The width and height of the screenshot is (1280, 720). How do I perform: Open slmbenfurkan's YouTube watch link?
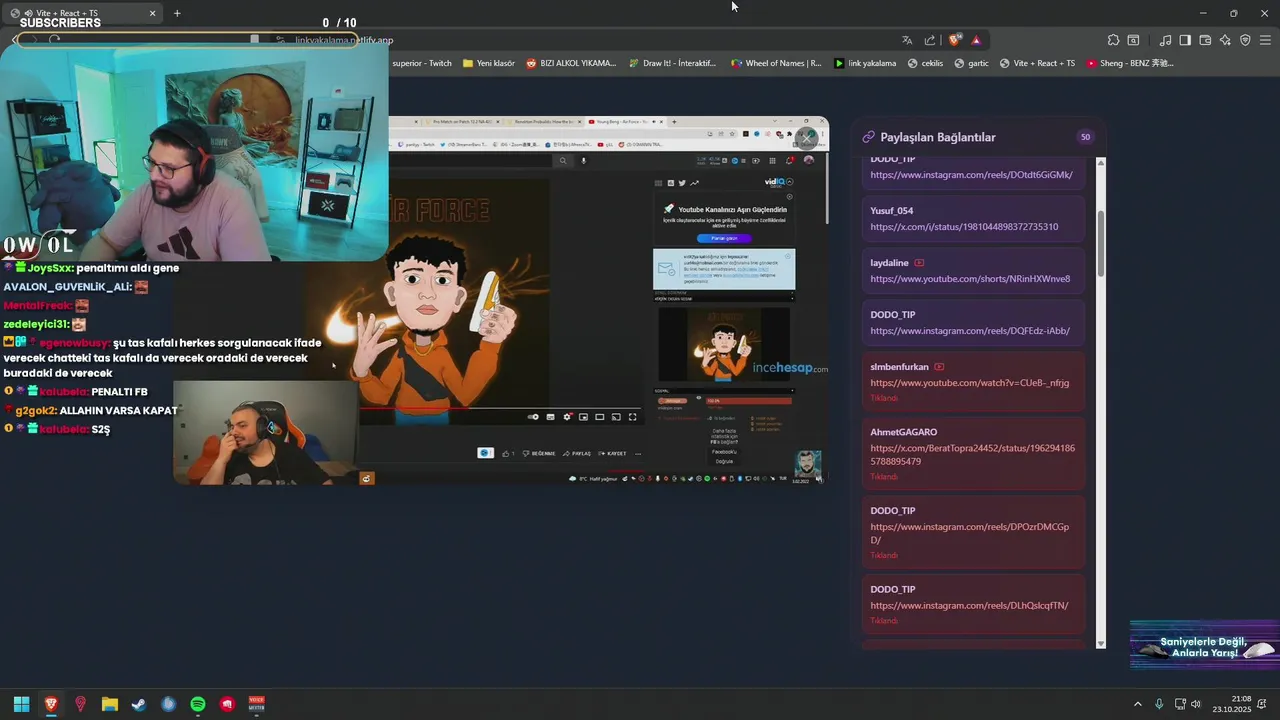970,383
